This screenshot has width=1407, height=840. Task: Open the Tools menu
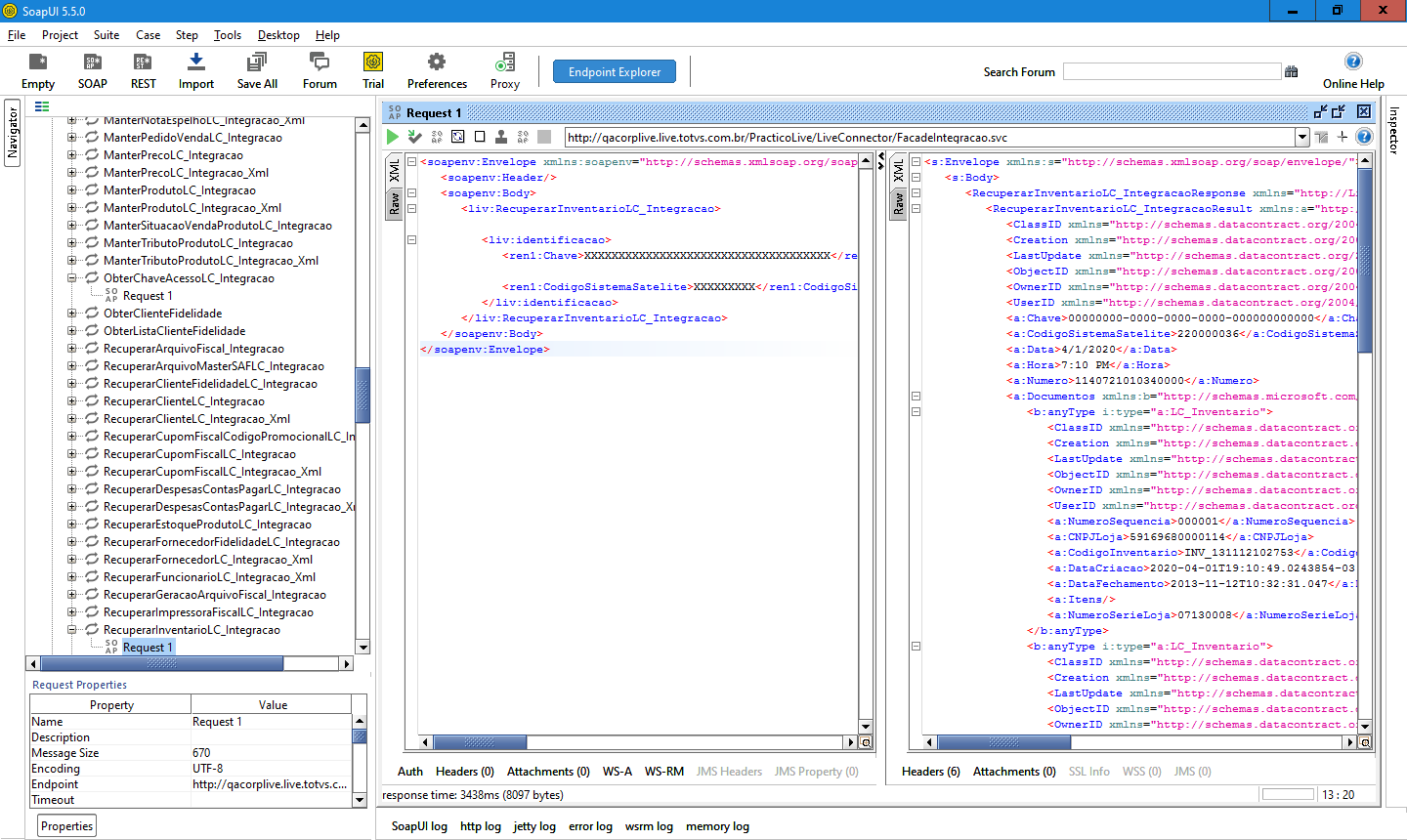(x=227, y=35)
